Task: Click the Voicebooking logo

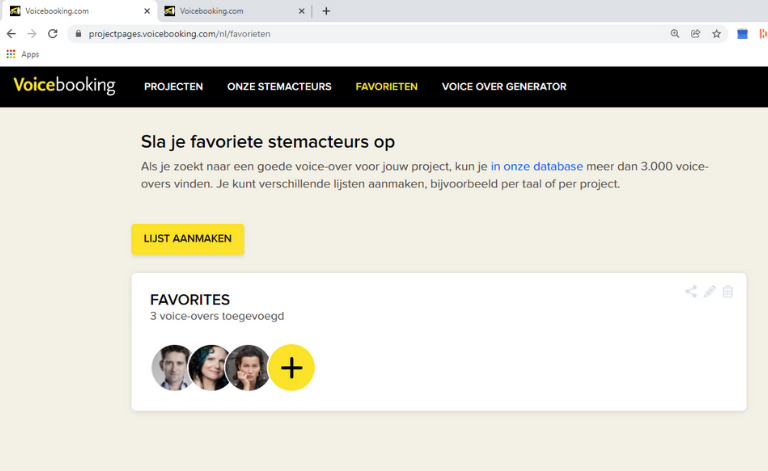Action: click(64, 86)
